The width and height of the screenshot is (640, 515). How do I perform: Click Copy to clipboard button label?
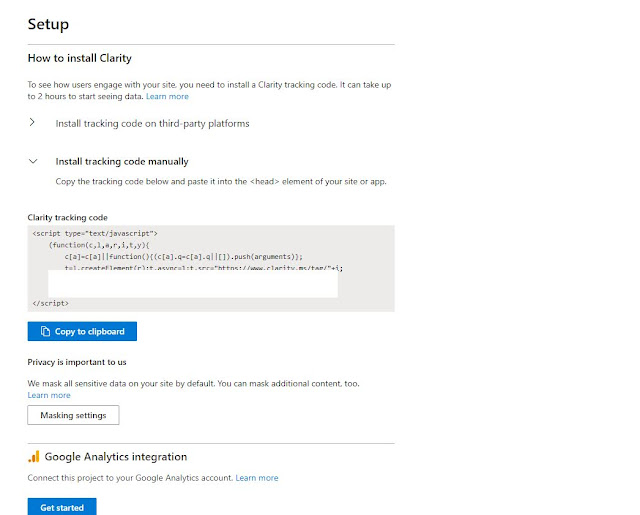[x=90, y=331]
